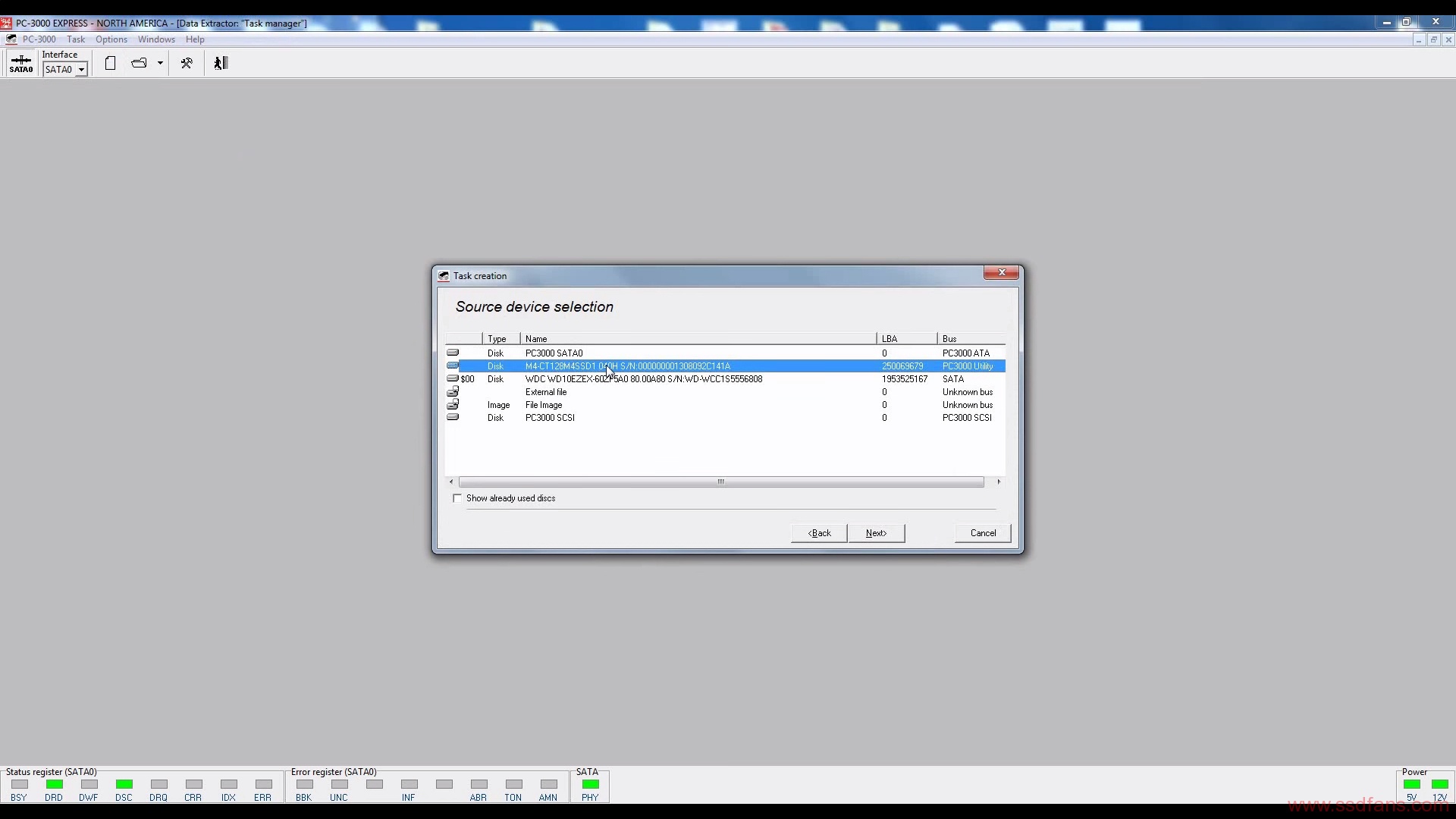Click the left arrow of horizontal scrollbar
Viewport: 1456px width, 819px height.
(451, 482)
